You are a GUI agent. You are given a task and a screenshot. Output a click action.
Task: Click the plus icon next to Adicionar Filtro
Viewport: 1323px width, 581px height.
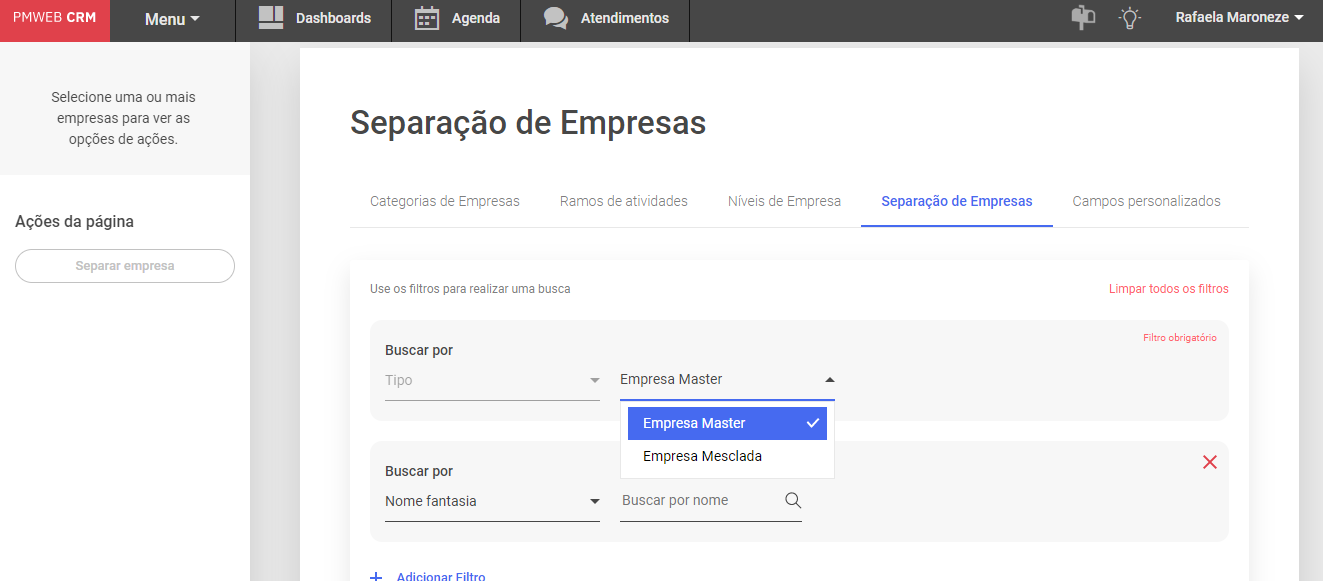[x=376, y=577]
